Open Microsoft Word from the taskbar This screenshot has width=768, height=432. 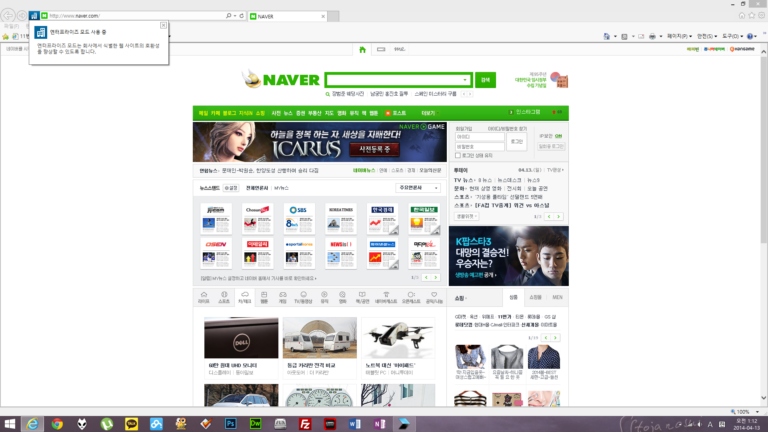(x=354, y=424)
